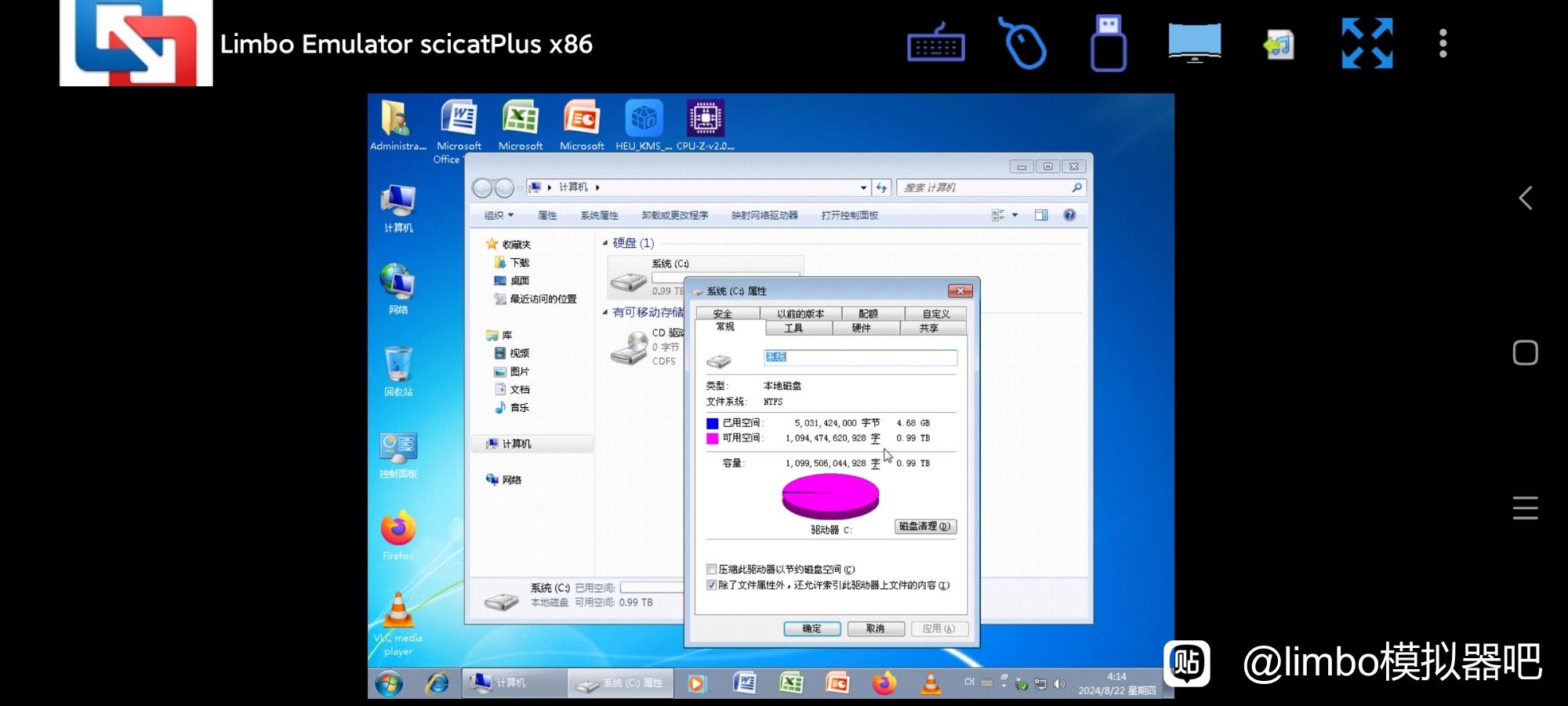Open Limbo three-dot overflow menu
The width and height of the screenshot is (1568, 706).
(x=1443, y=43)
